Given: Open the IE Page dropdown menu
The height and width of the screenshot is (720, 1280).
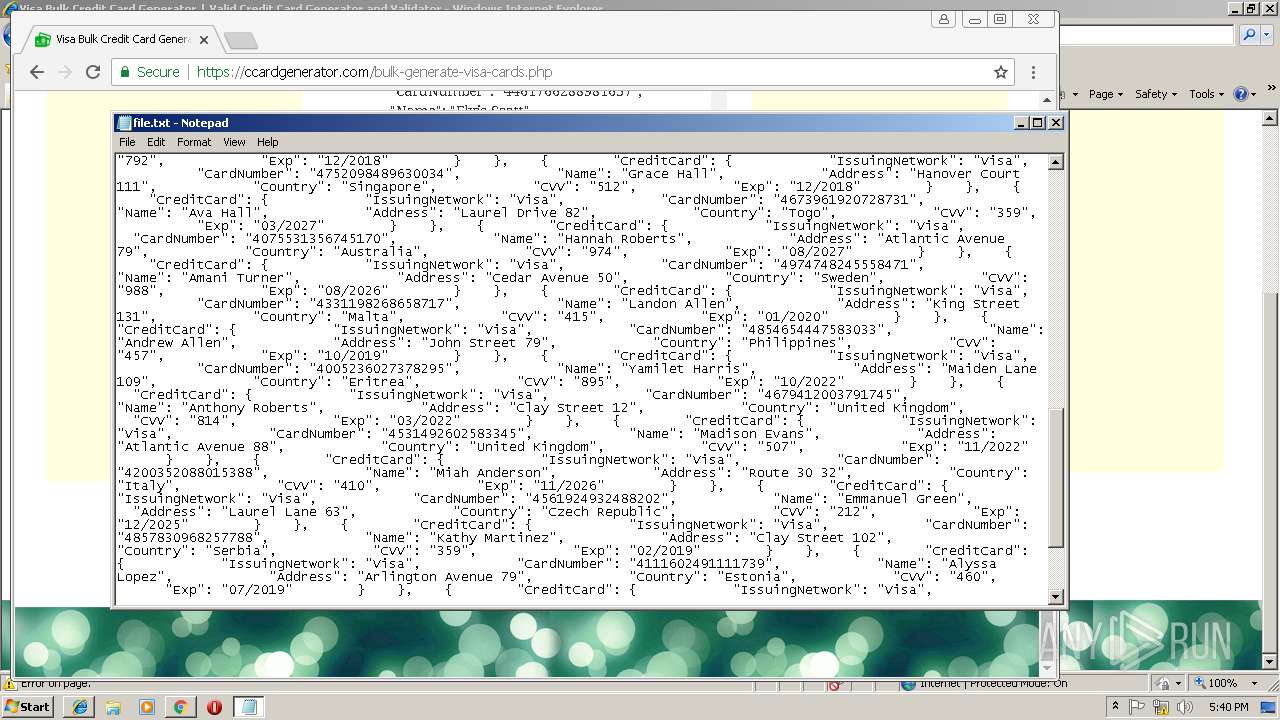Looking at the screenshot, I should 1106,94.
